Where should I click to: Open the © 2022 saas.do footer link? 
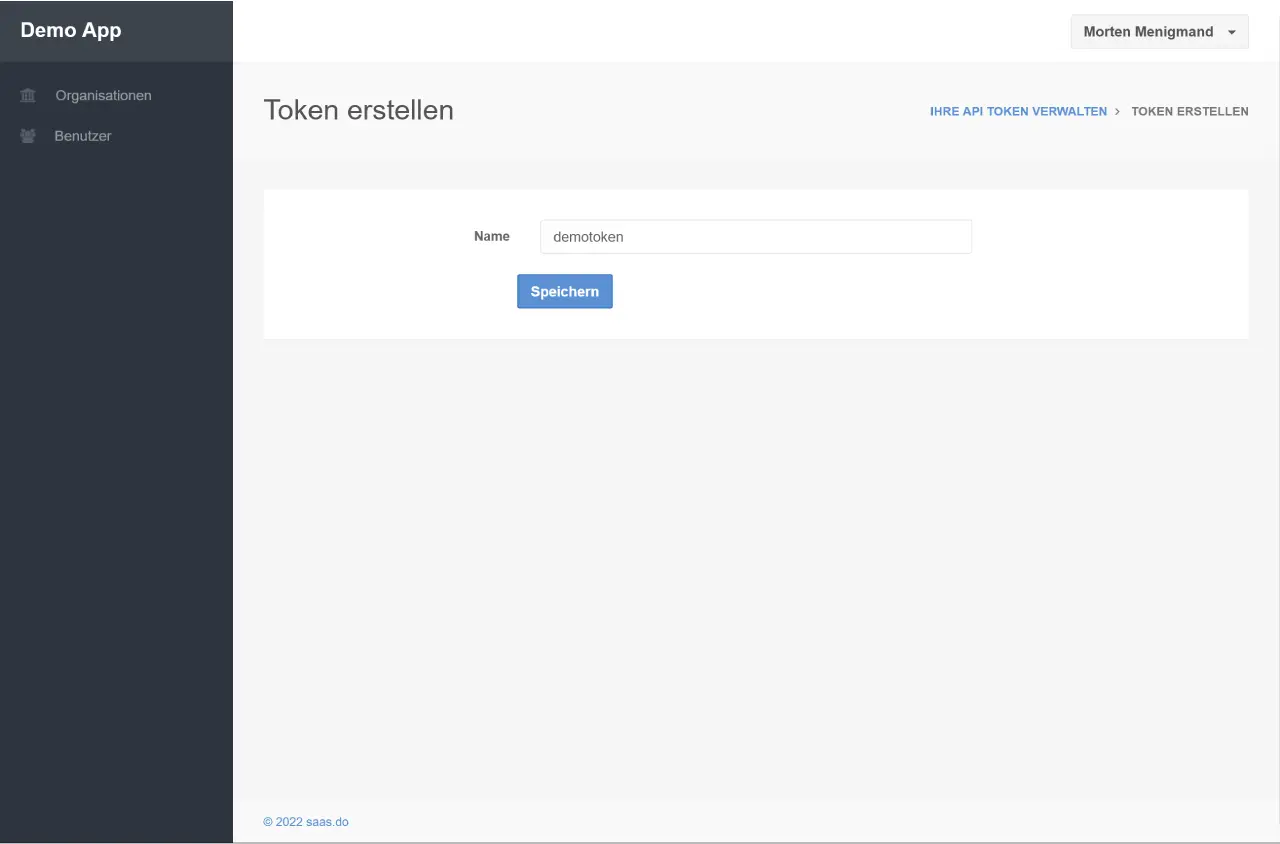[x=306, y=822]
